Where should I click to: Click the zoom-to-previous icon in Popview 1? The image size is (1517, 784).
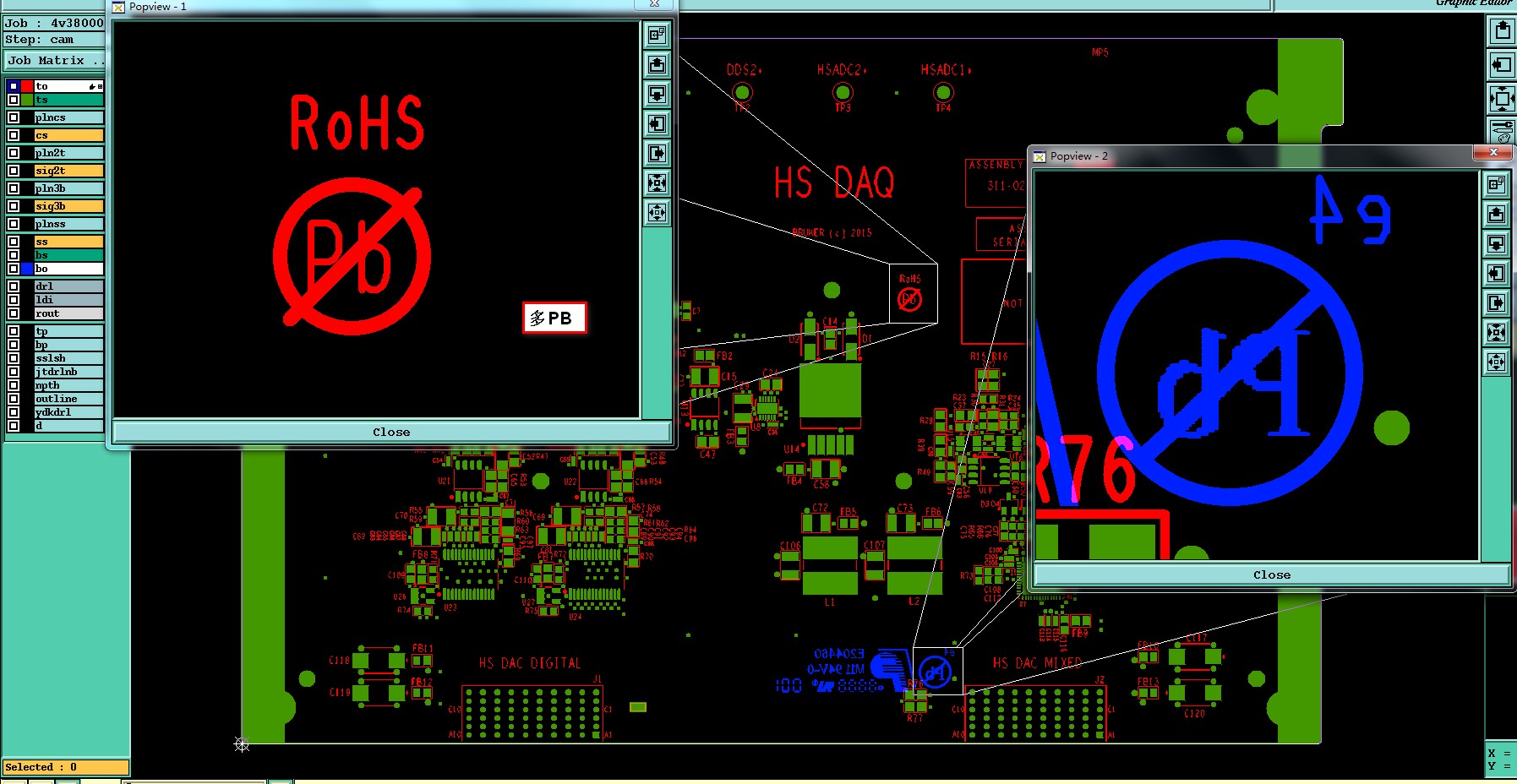tap(658, 35)
